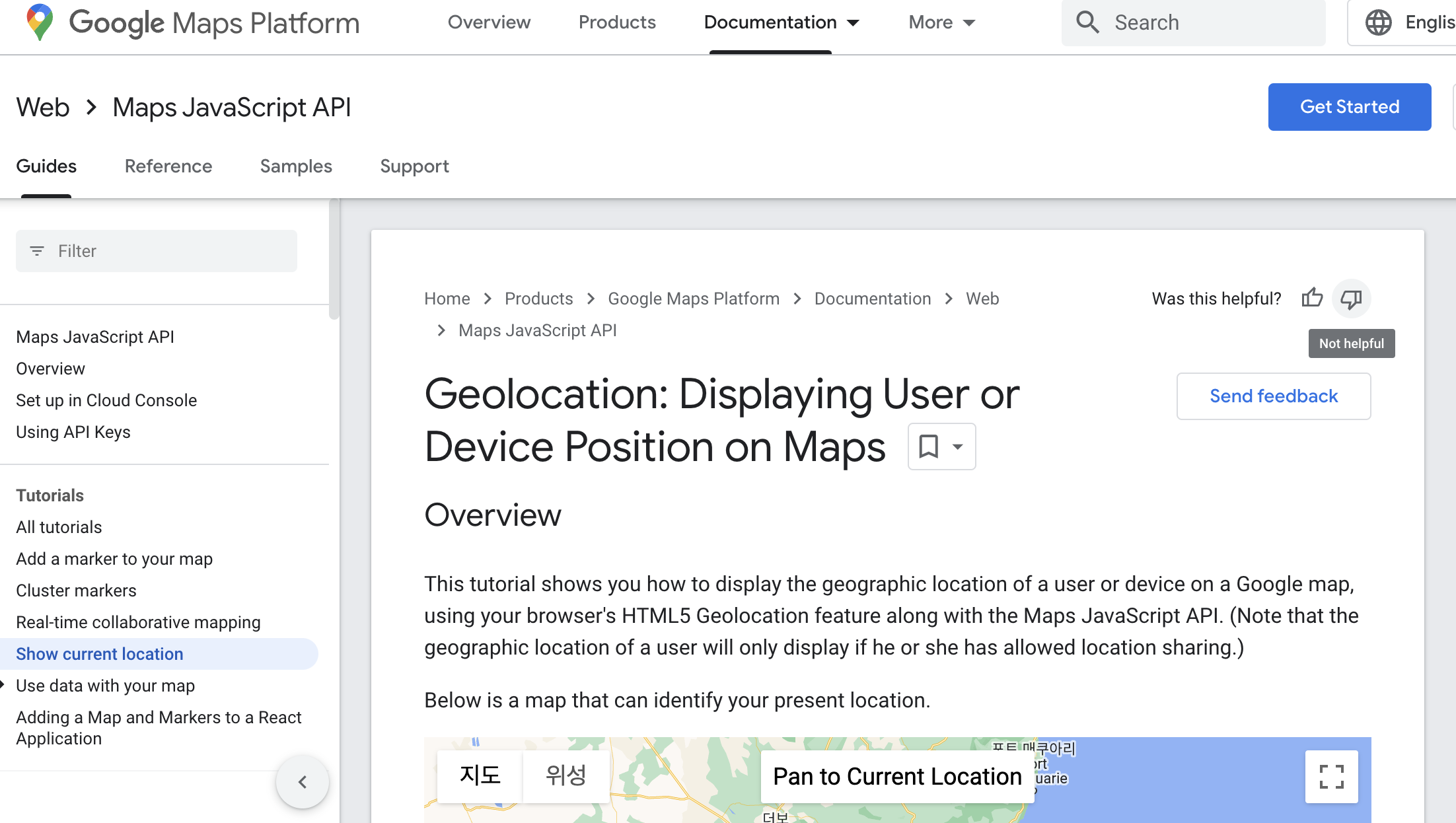Click the Get Started button

[x=1349, y=107]
